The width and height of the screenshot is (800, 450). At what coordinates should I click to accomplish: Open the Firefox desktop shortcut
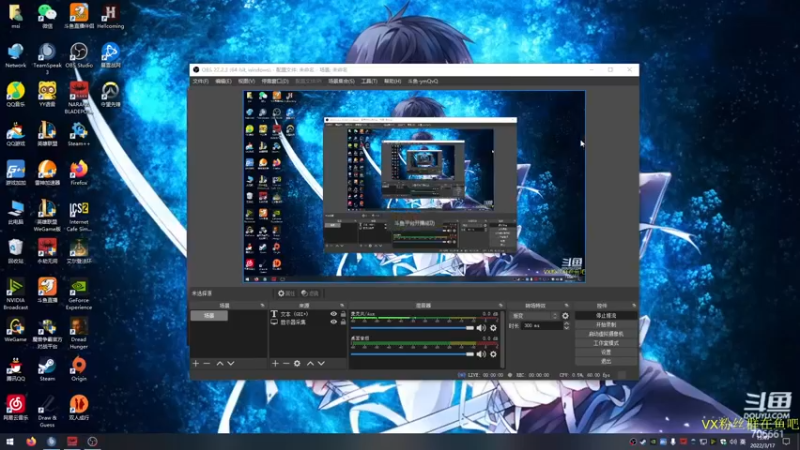tap(79, 173)
